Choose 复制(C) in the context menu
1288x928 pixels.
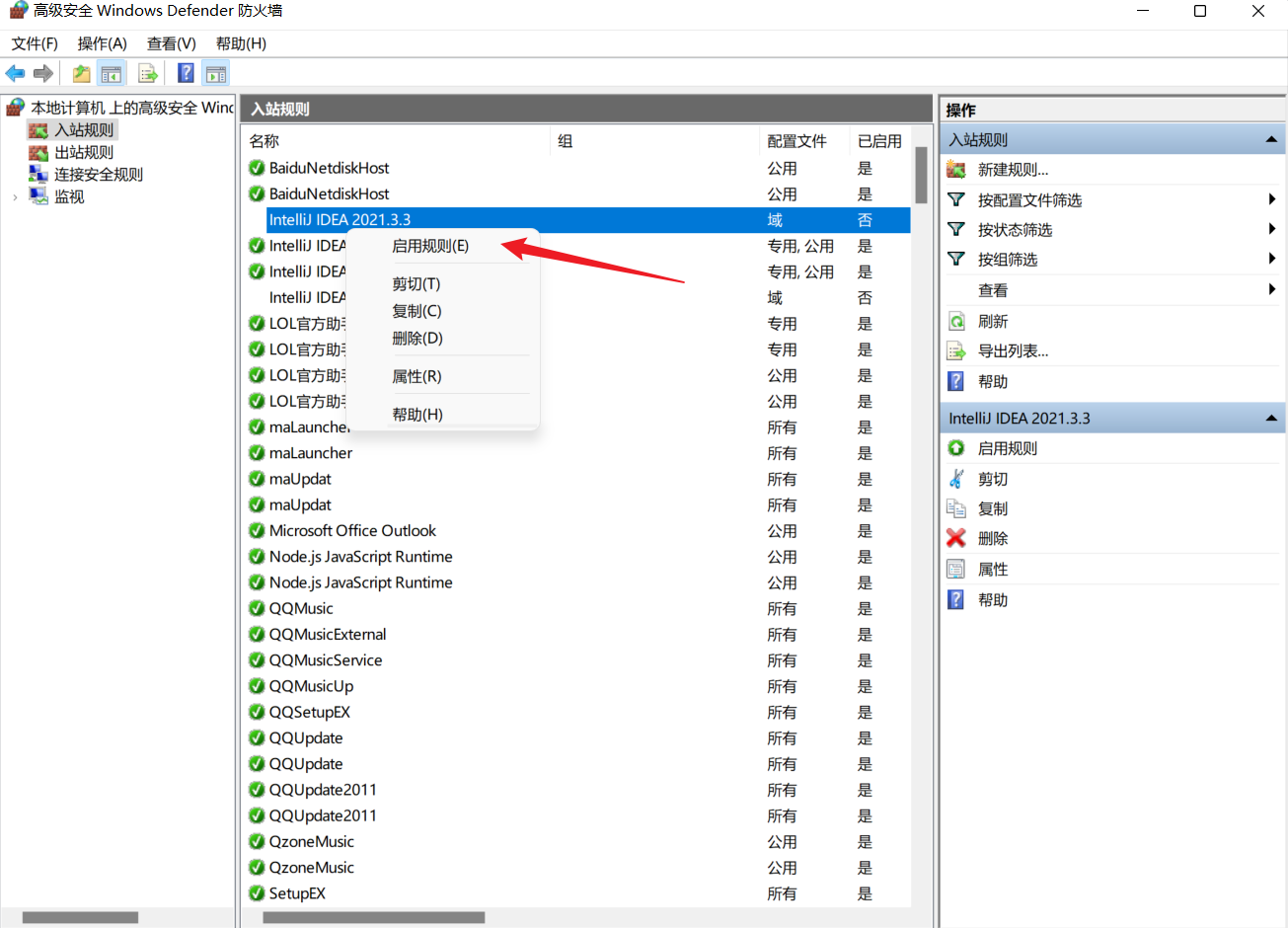click(x=417, y=311)
